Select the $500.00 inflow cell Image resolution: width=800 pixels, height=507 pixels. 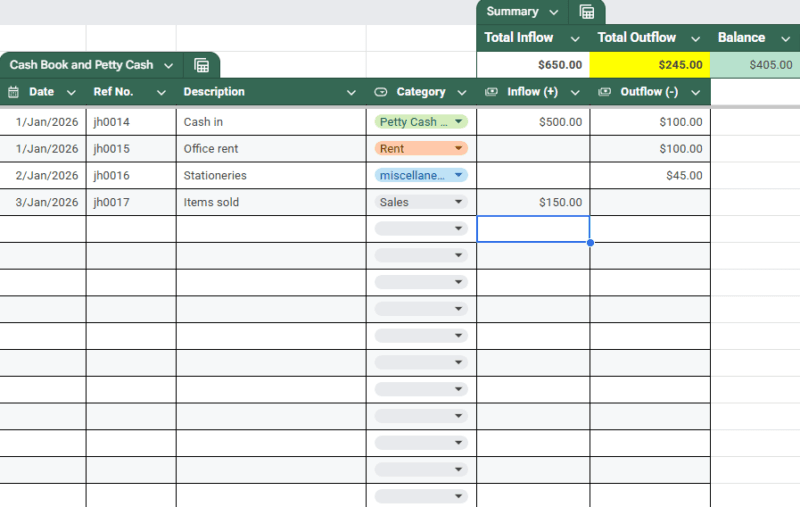[533, 122]
